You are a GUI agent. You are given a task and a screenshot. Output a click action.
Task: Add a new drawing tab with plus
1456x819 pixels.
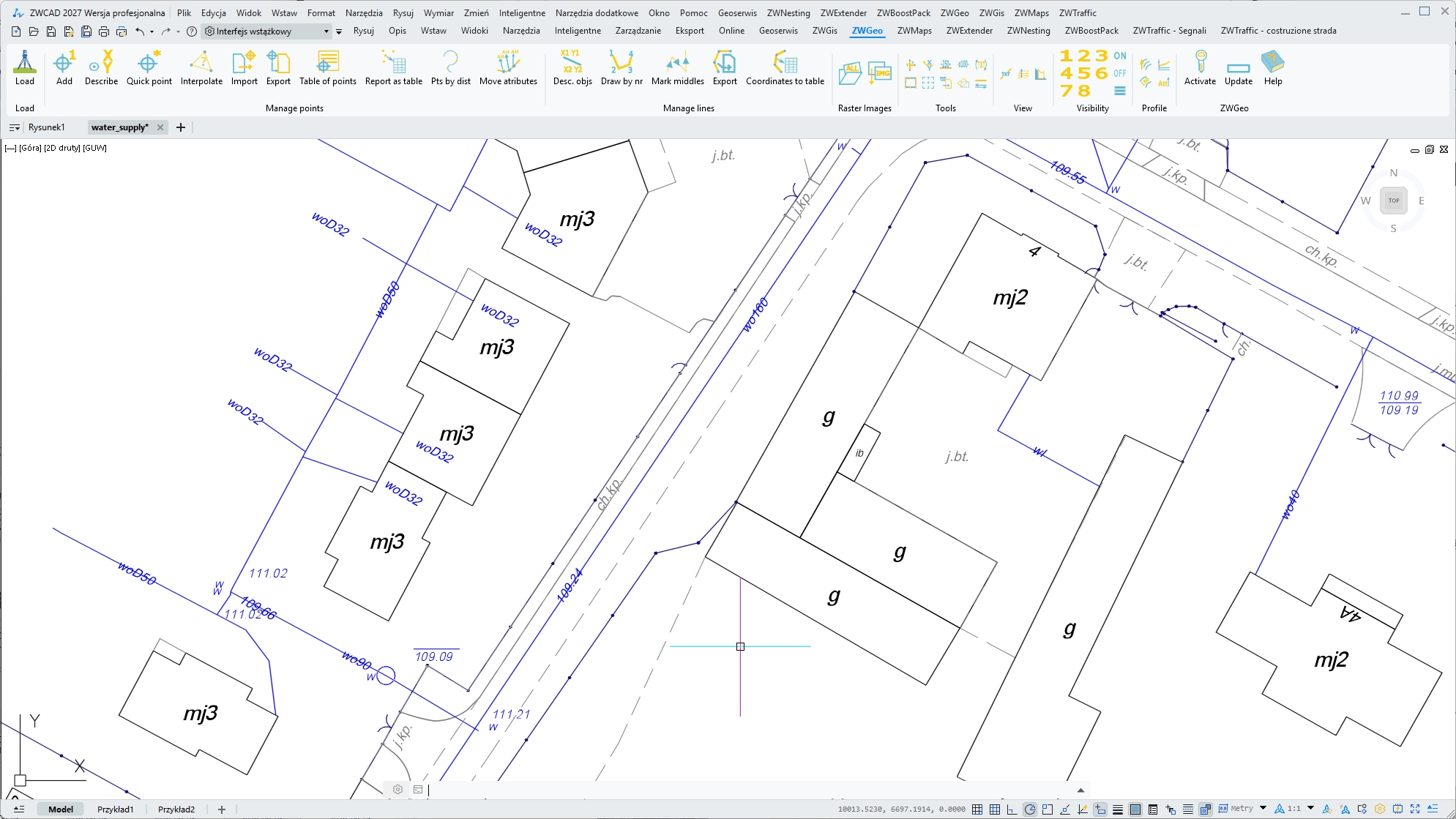point(181,127)
